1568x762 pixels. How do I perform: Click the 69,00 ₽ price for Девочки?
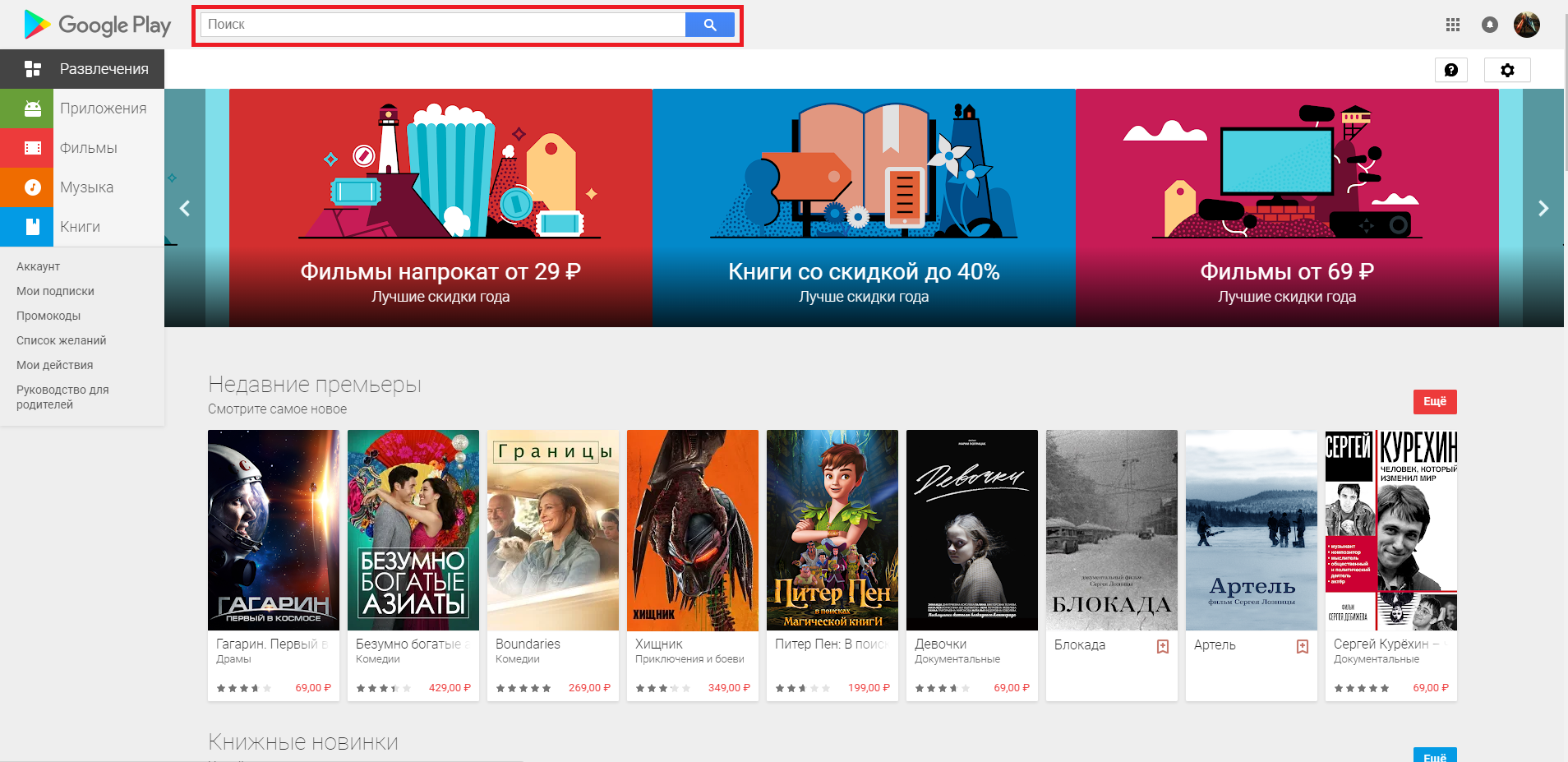click(x=1012, y=688)
